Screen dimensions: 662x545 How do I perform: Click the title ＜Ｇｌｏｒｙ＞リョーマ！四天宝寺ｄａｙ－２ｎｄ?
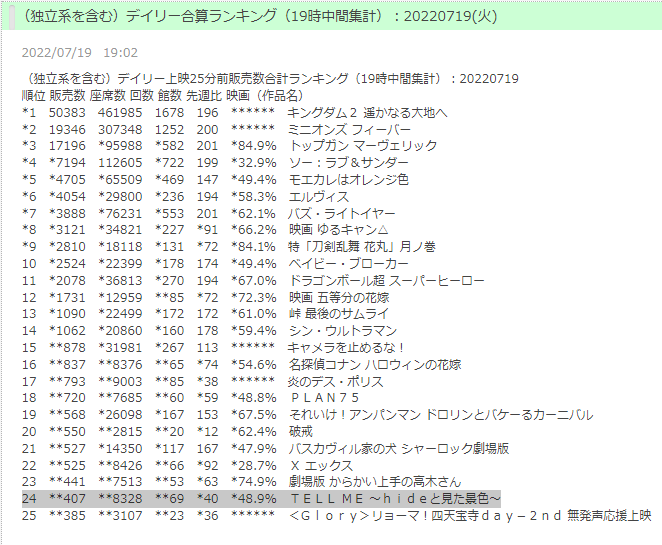pos(425,515)
